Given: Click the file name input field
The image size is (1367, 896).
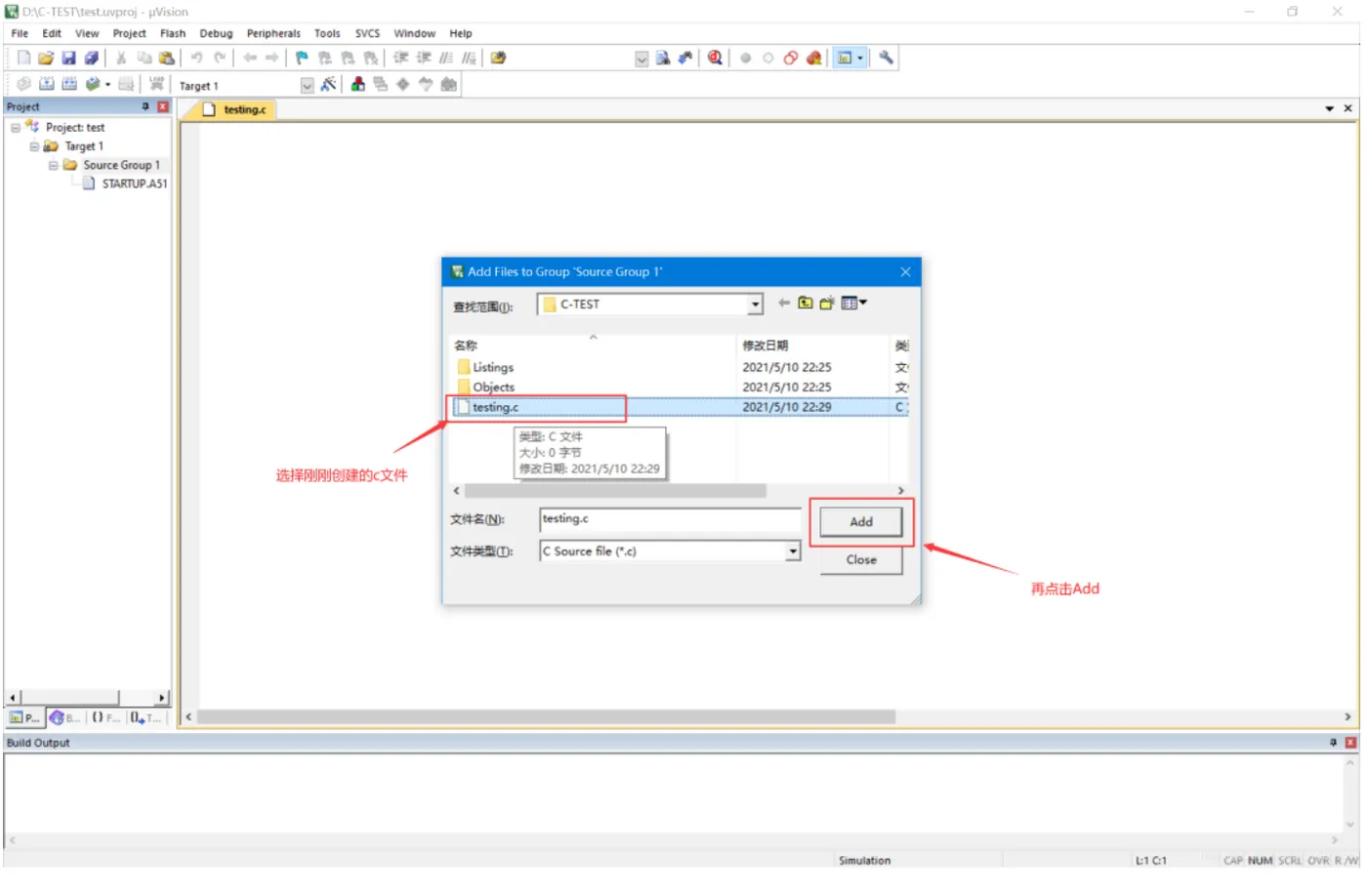Looking at the screenshot, I should (670, 520).
